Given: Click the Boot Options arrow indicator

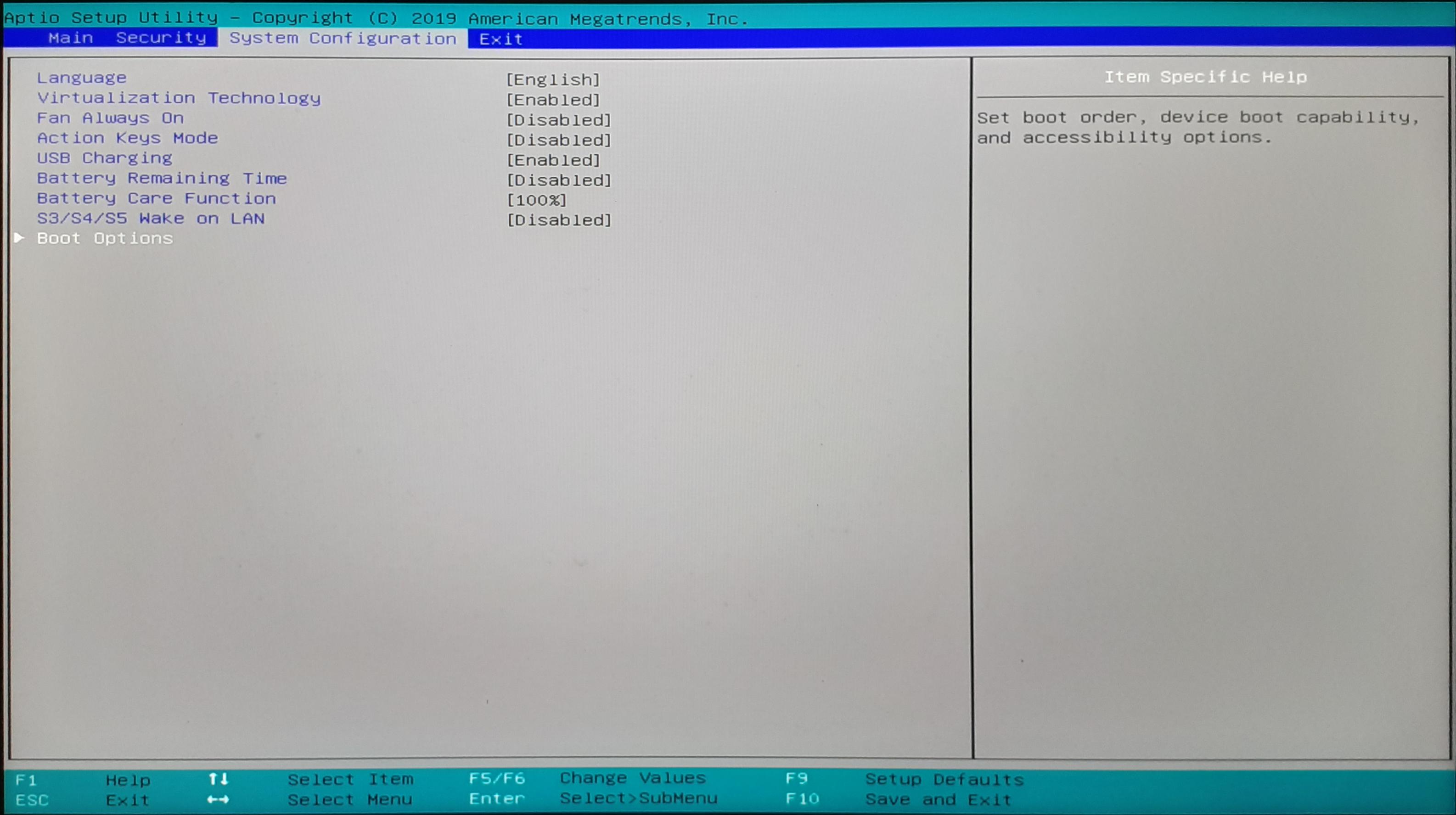Looking at the screenshot, I should tap(19, 238).
